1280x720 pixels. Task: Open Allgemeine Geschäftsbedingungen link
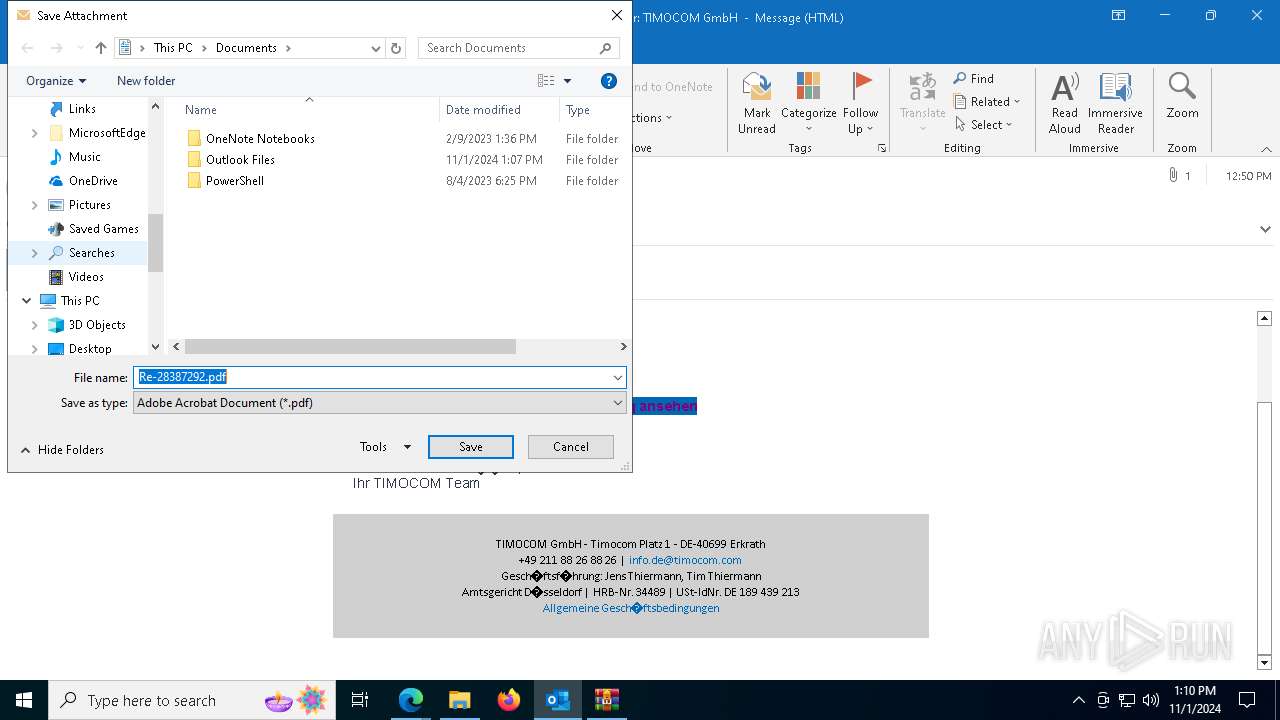(631, 608)
